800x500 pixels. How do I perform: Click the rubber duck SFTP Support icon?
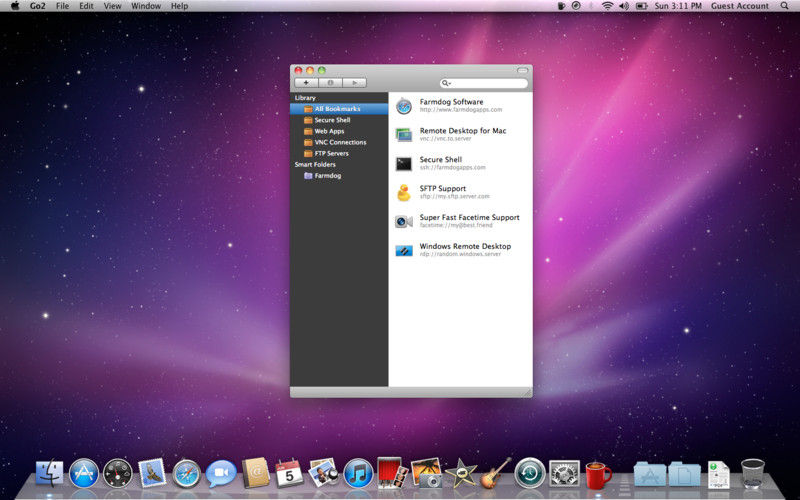(404, 192)
